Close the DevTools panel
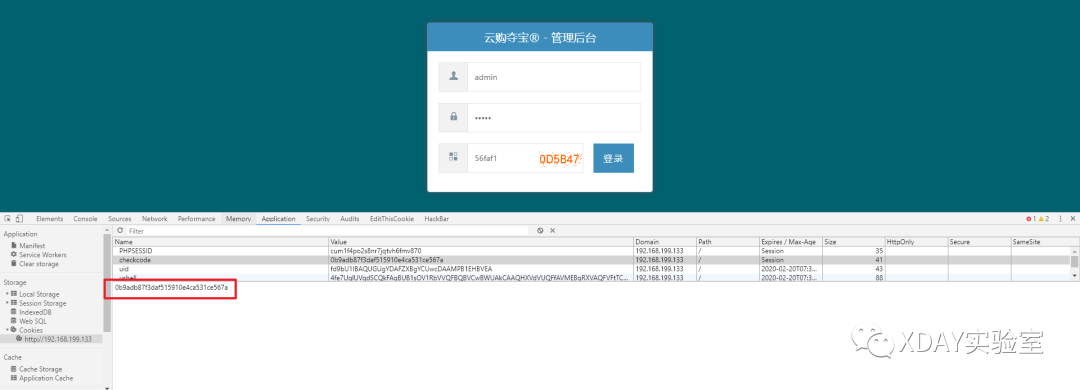The image size is (1080, 390). click(1073, 218)
